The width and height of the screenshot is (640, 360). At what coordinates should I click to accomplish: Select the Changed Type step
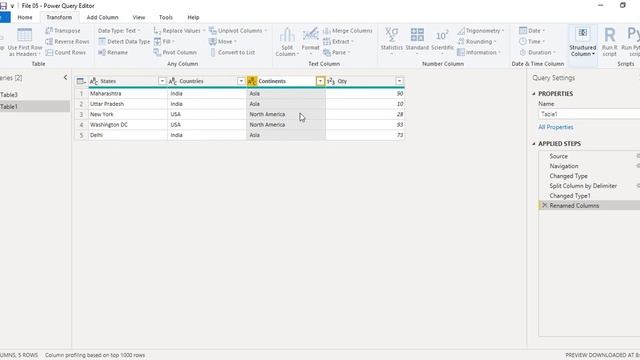[x=589, y=176]
